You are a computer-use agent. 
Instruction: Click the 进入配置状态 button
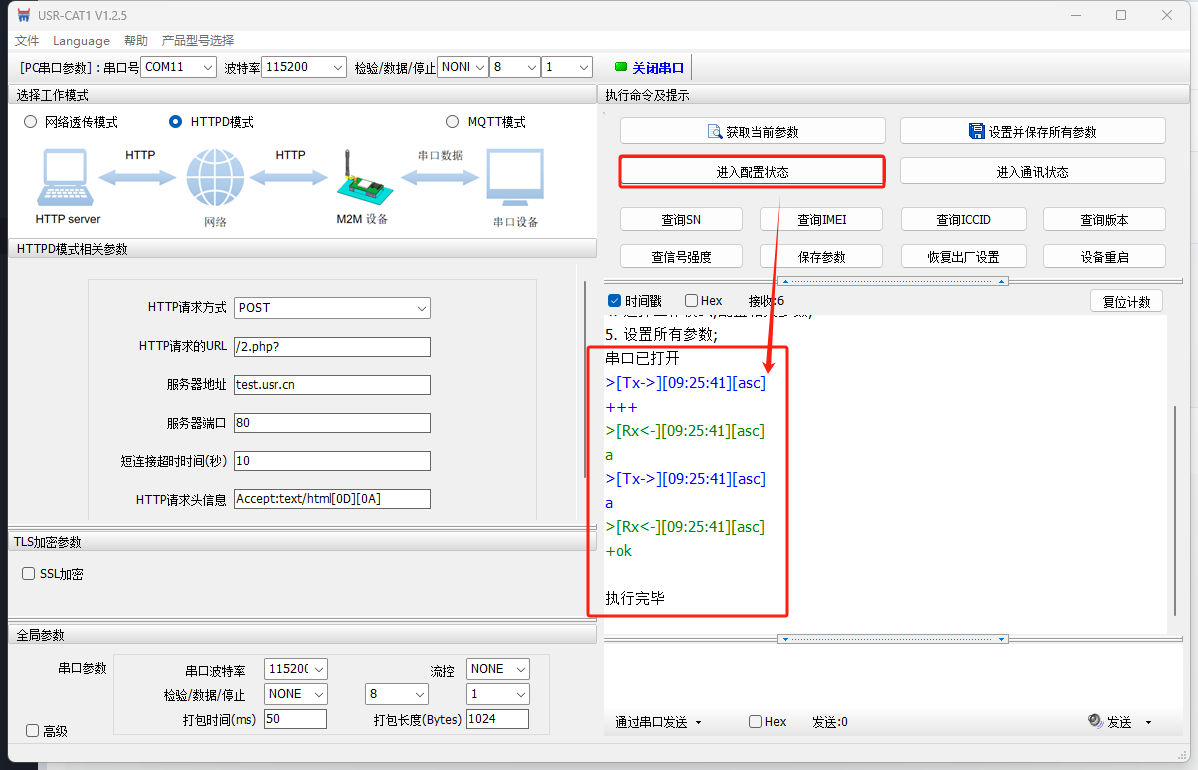(x=752, y=172)
